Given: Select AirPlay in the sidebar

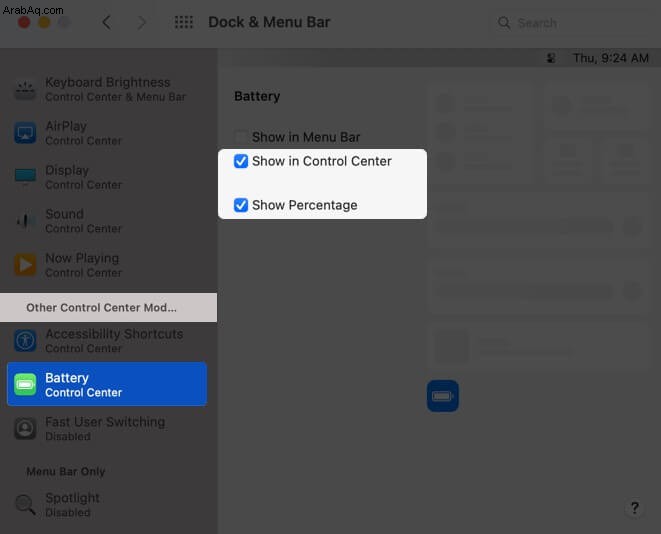Looking at the screenshot, I should point(108,133).
